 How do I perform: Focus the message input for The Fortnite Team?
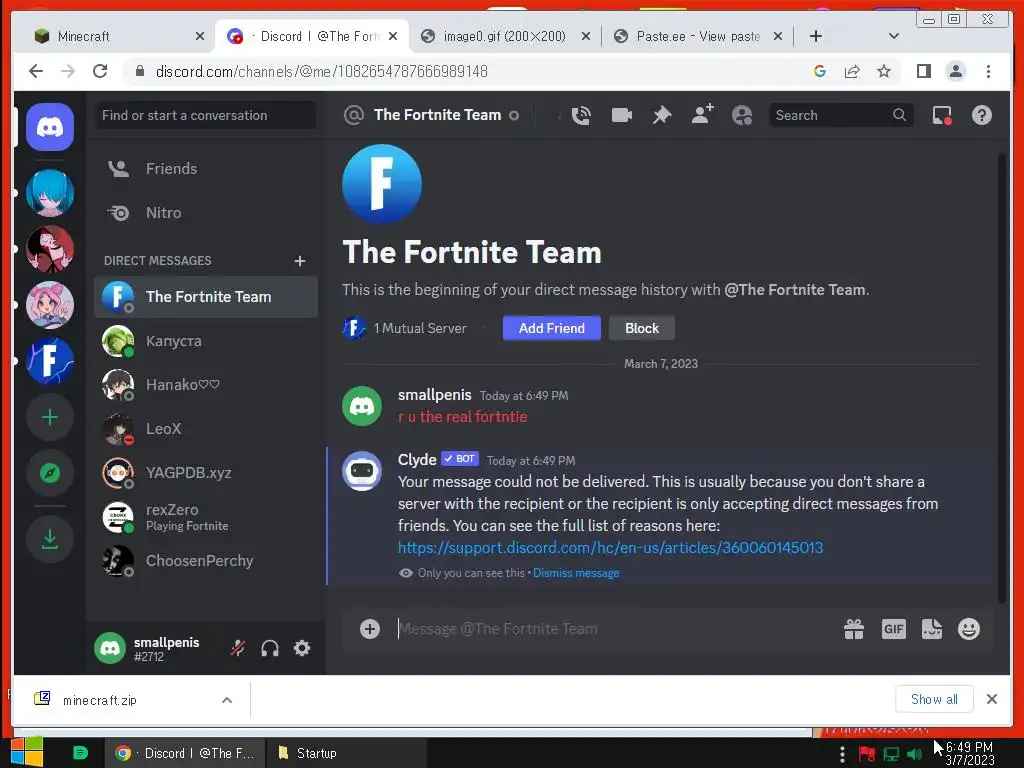[x=614, y=629]
